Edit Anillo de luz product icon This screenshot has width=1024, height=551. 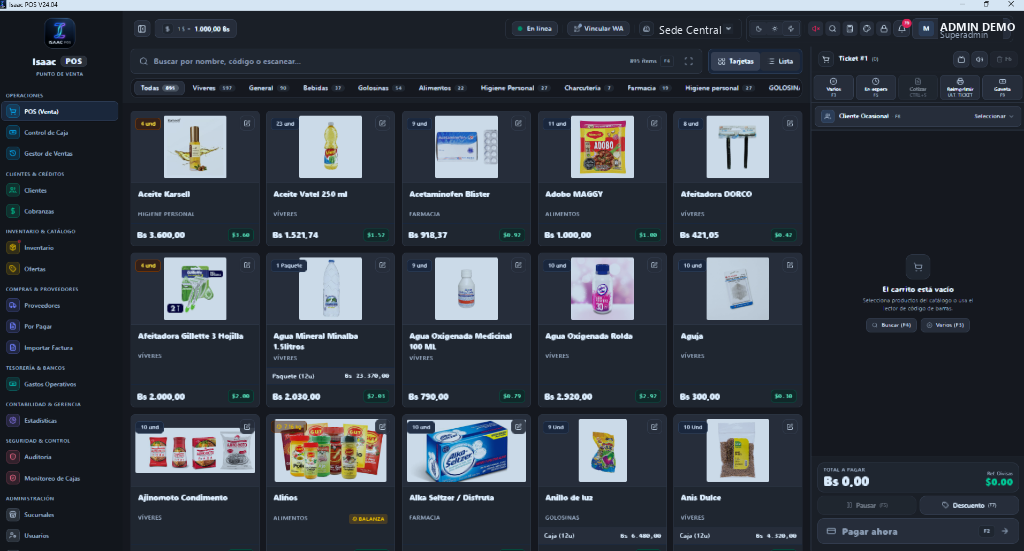[x=654, y=427]
